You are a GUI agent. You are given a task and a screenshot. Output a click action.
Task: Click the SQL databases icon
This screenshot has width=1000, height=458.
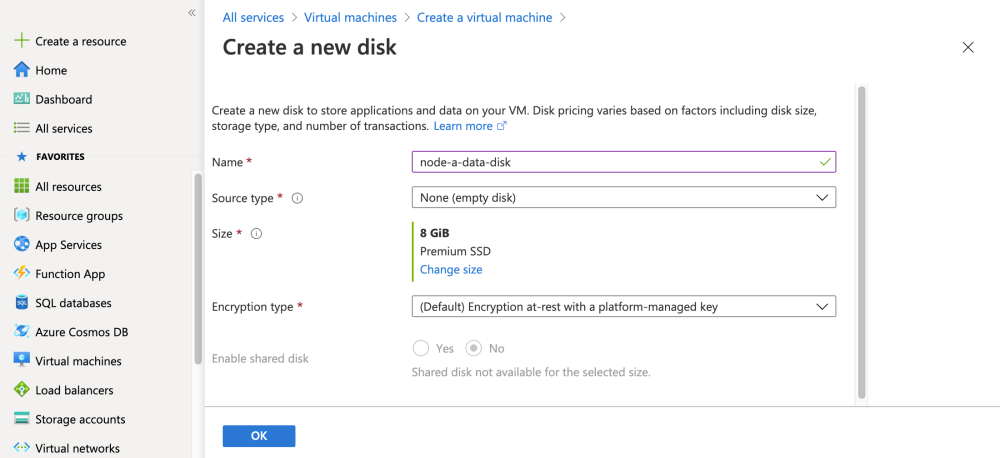coord(21,302)
